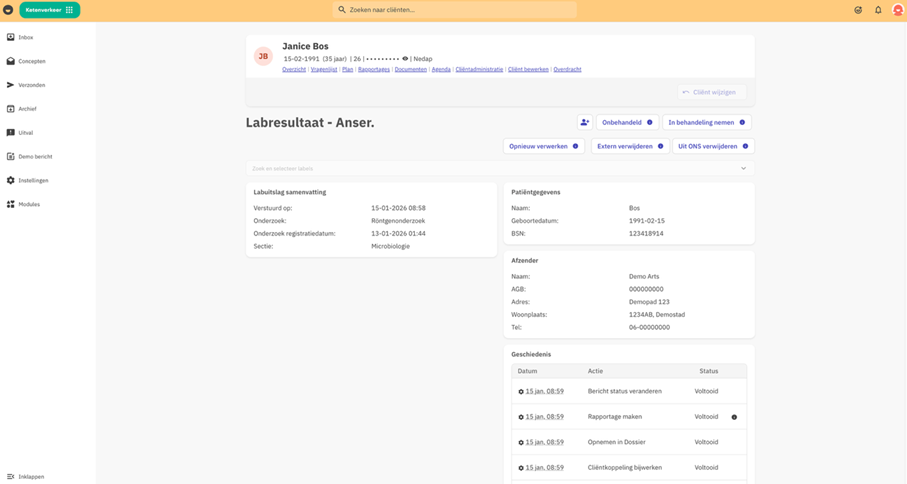Open Inbox in the sidebar menu
The image size is (907, 484).
[x=25, y=37]
